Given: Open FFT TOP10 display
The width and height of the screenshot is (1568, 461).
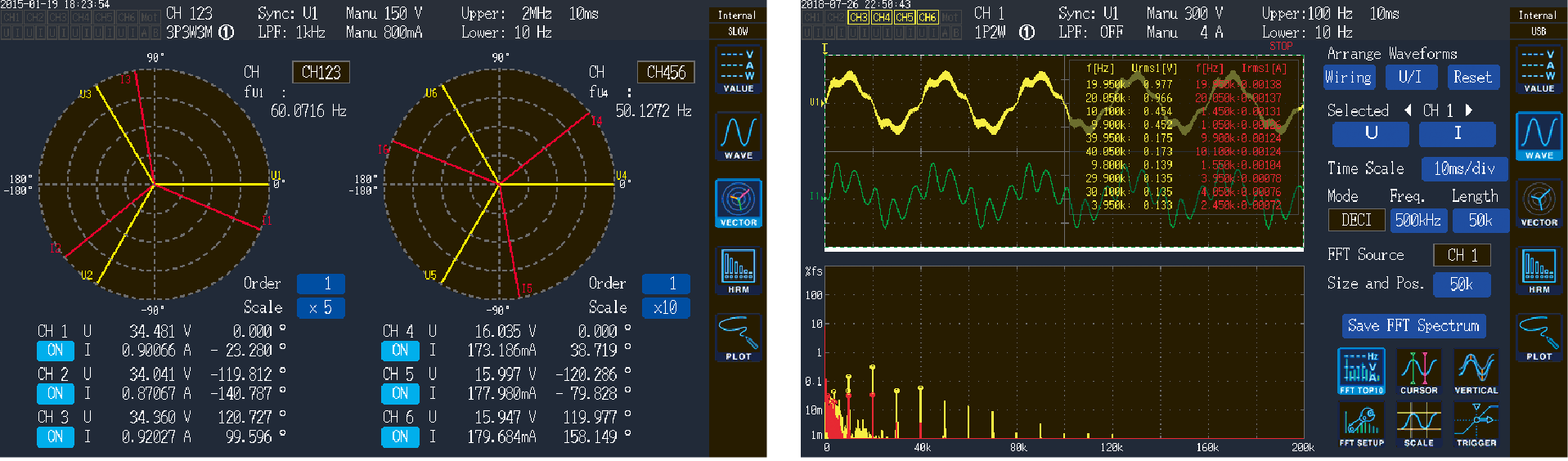Looking at the screenshot, I should point(1361,371).
